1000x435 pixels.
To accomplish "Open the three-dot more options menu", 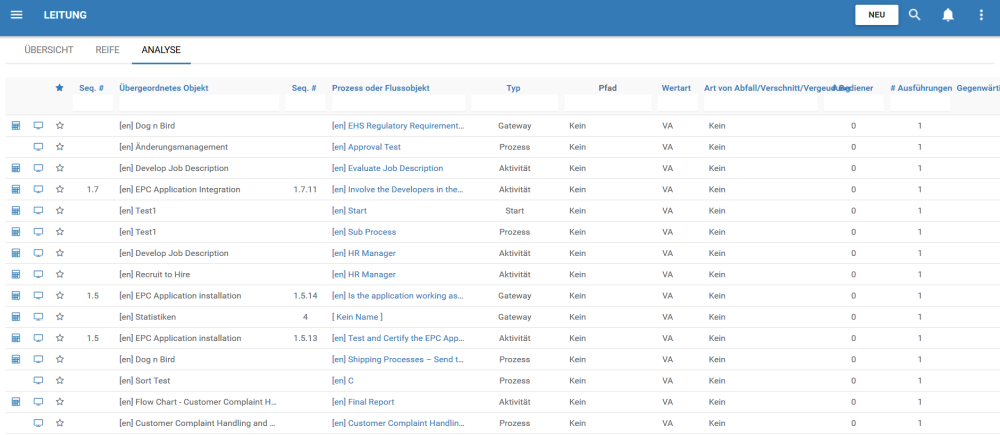I will (981, 15).
